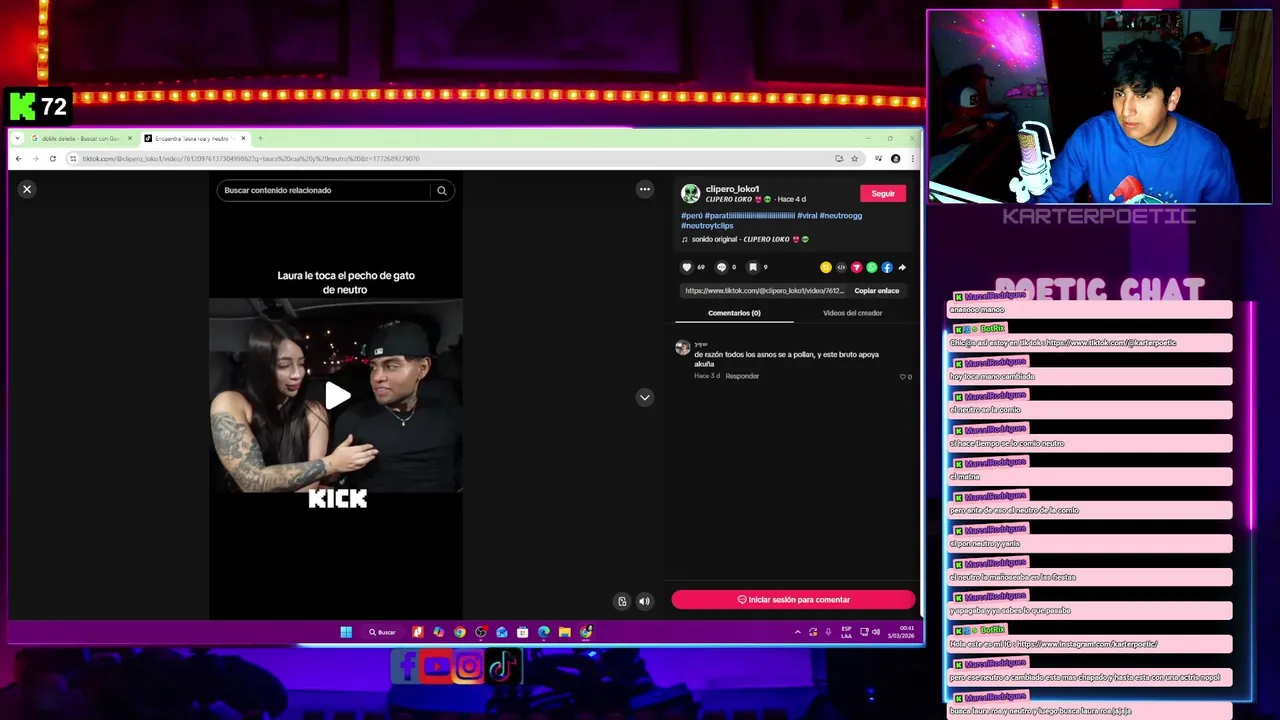Open browser tab search dropdown arrow

pyautogui.click(x=17, y=138)
